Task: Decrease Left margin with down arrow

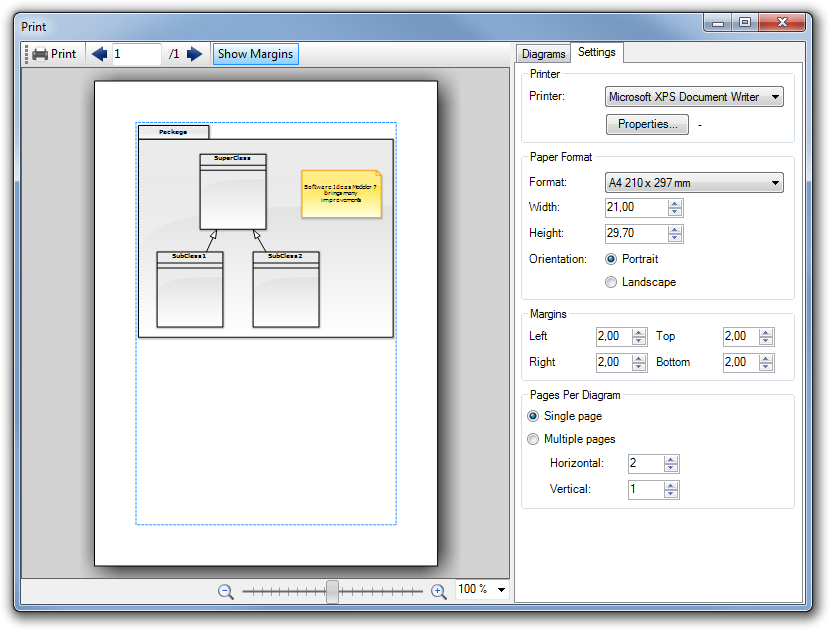Action: tap(639, 341)
